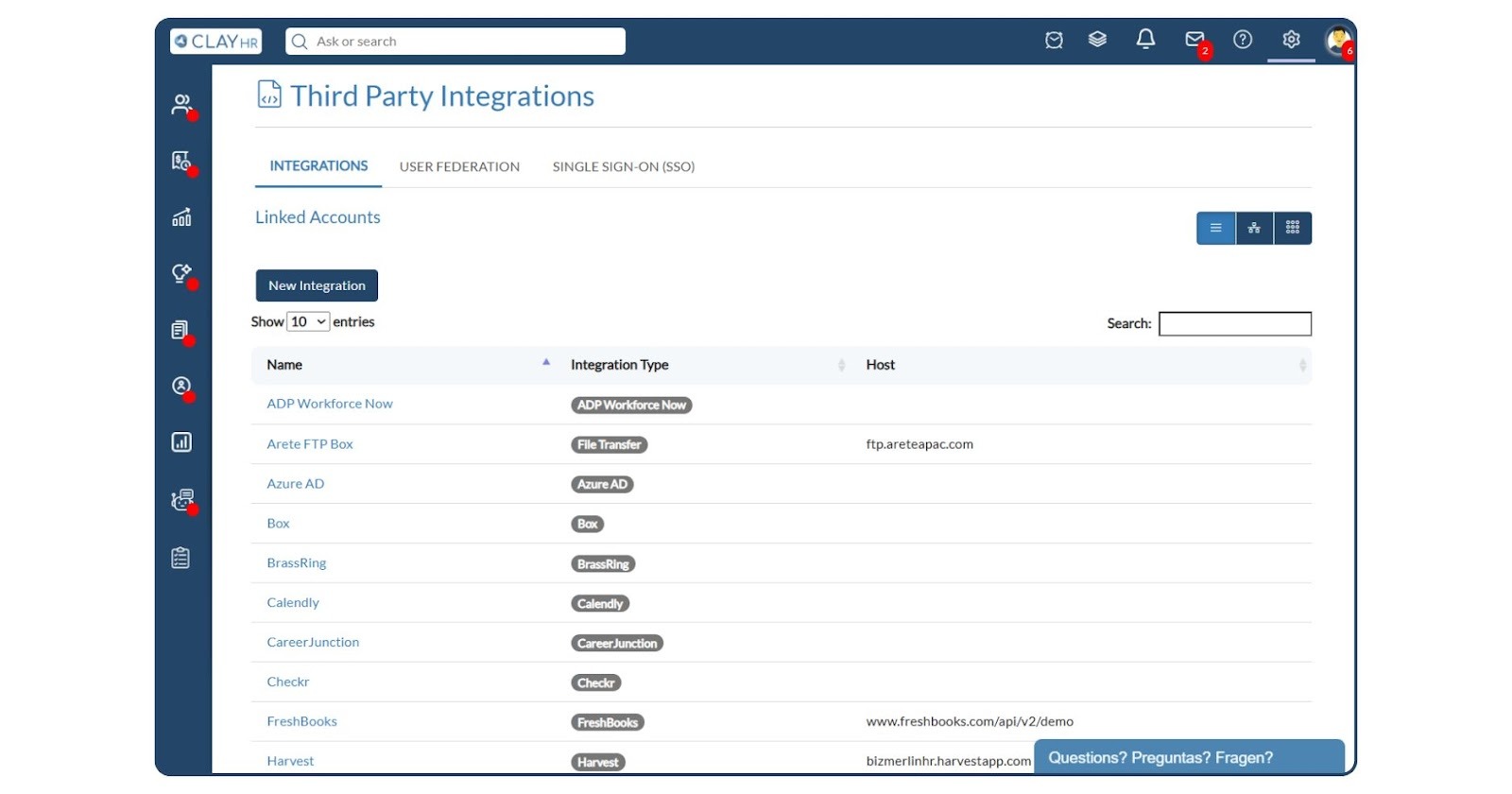The image size is (1512, 794).
Task: Switch to grid view
Action: point(1293,228)
